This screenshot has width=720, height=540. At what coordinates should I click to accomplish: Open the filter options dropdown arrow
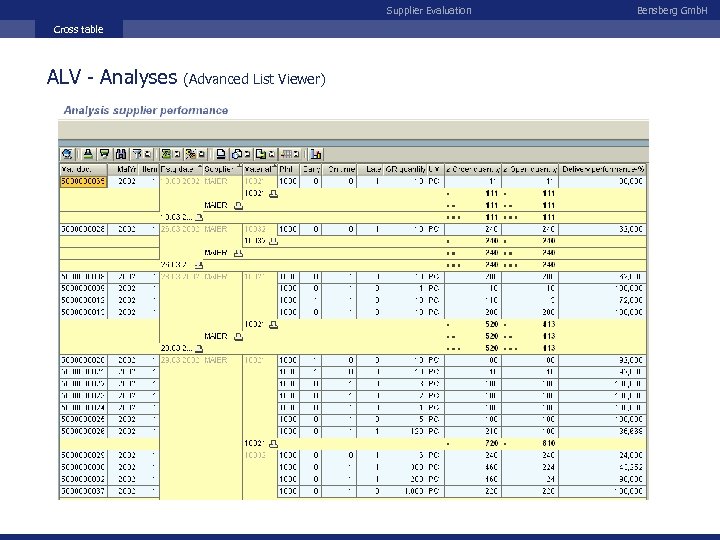click(147, 154)
